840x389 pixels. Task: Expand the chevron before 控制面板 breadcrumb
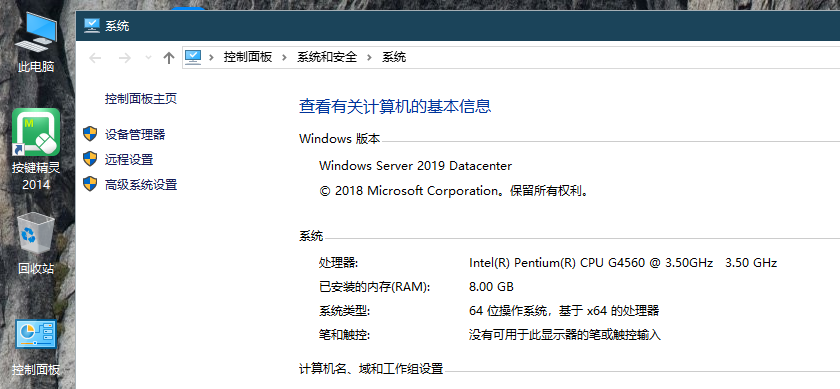[x=212, y=57]
